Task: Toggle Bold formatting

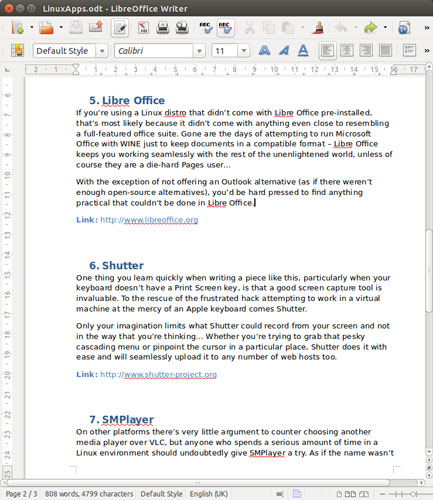Action: pyautogui.click(x=264, y=51)
